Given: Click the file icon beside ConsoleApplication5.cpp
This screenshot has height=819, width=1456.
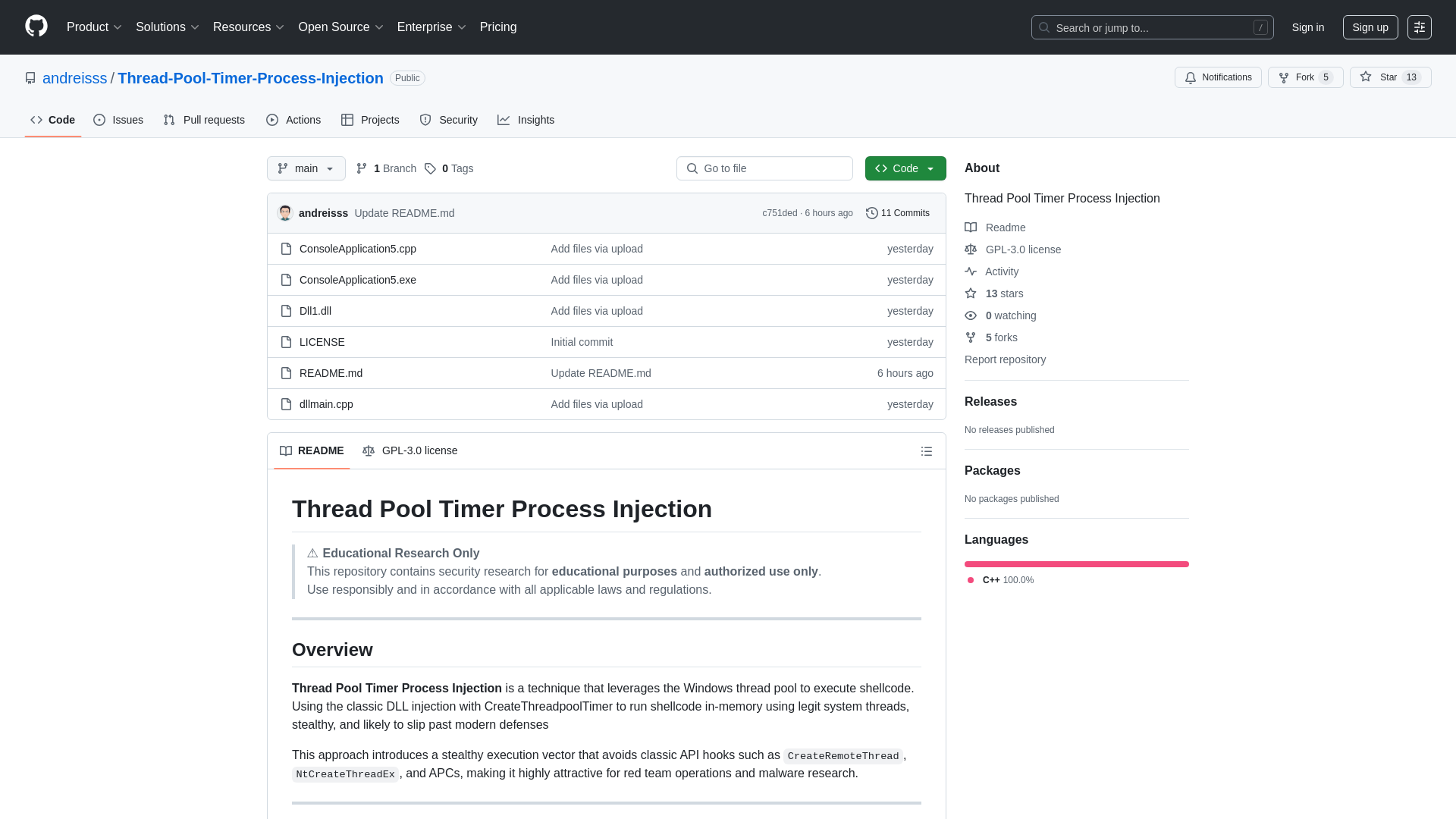Looking at the screenshot, I should [x=286, y=249].
